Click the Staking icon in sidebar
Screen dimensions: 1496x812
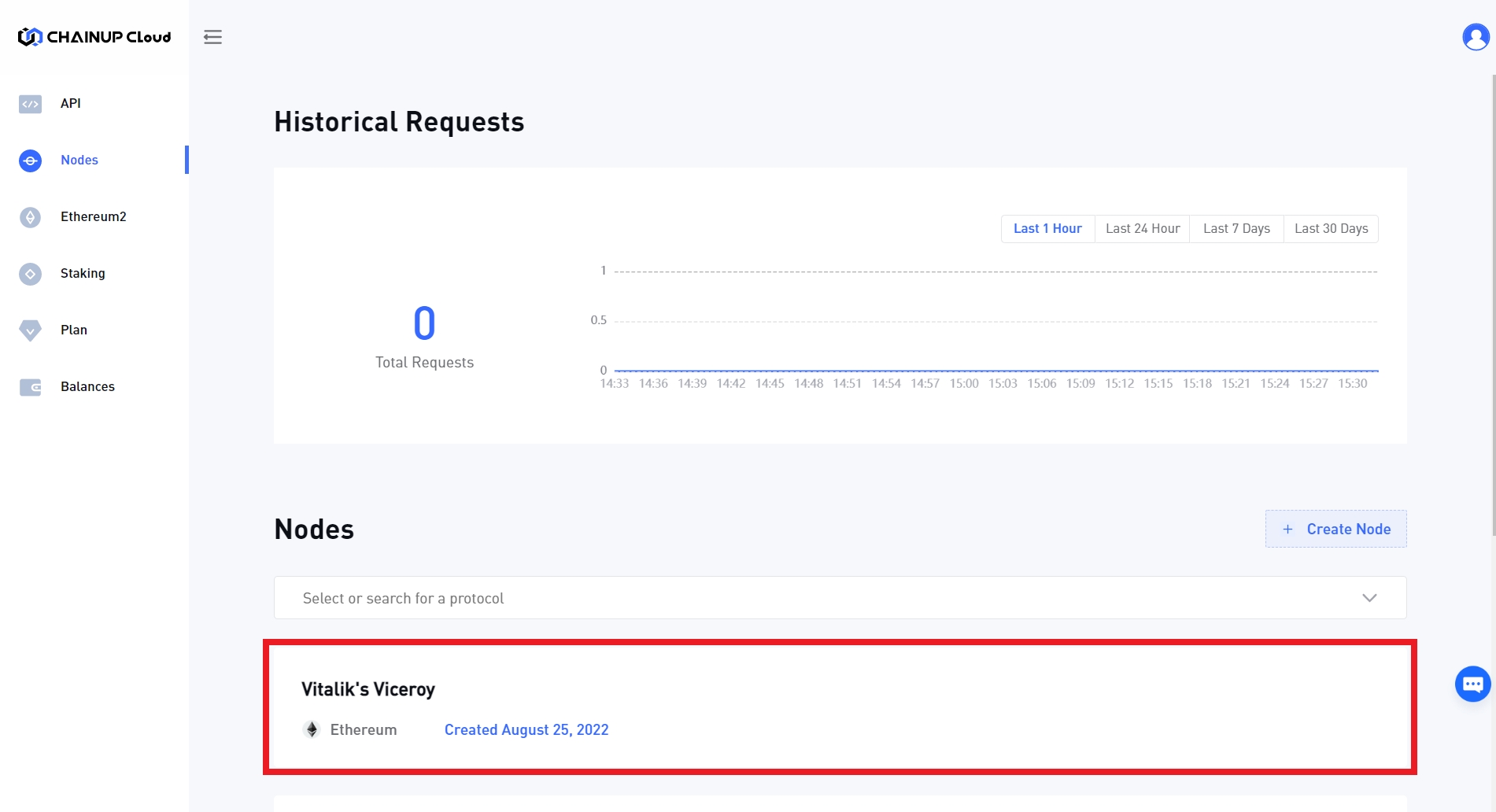click(30, 274)
